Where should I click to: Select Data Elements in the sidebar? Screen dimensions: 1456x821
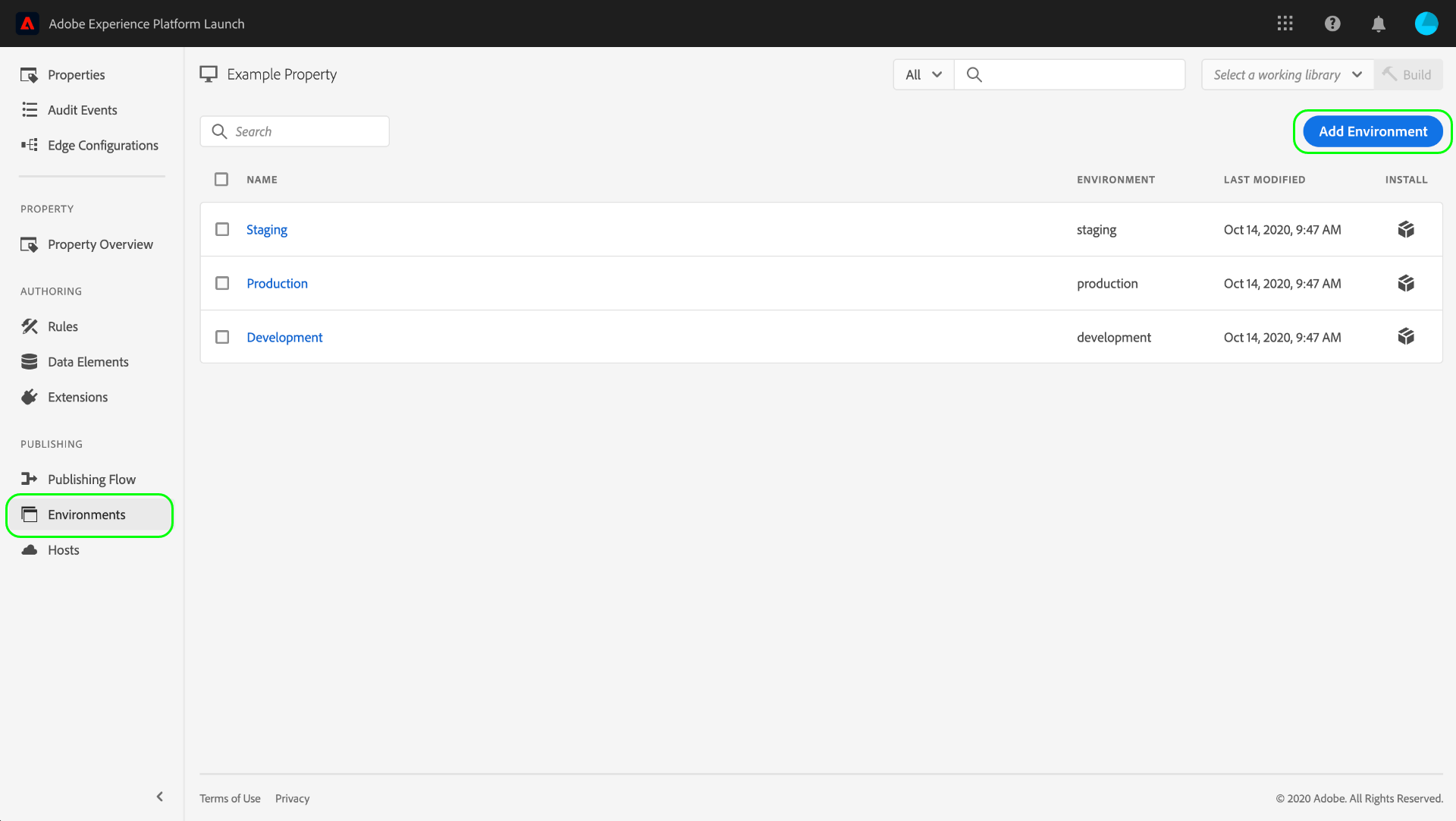88,362
